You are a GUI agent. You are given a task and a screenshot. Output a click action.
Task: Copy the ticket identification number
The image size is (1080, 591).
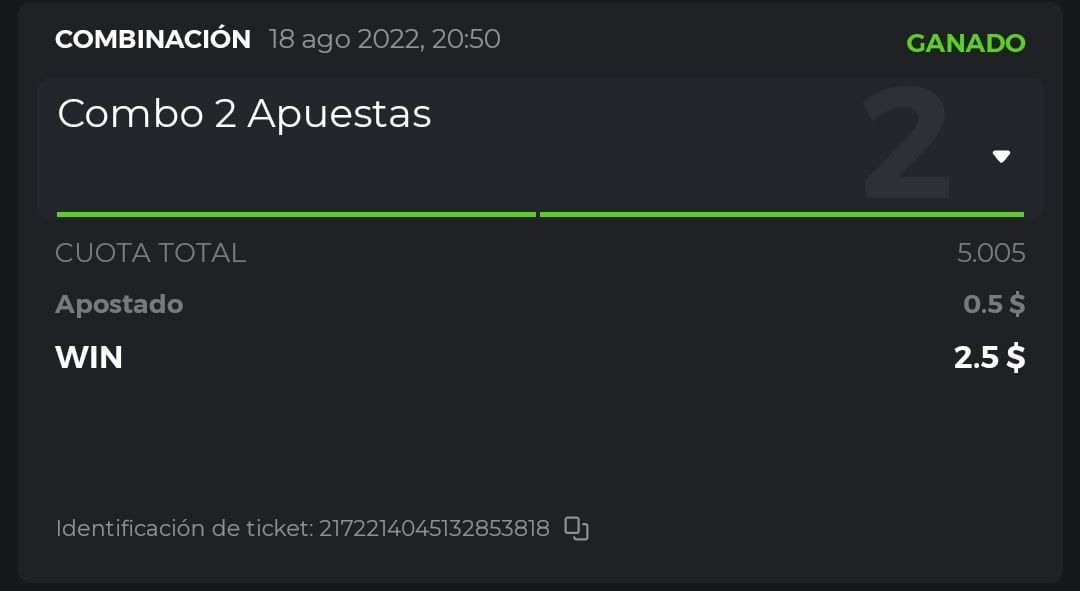coord(577,528)
